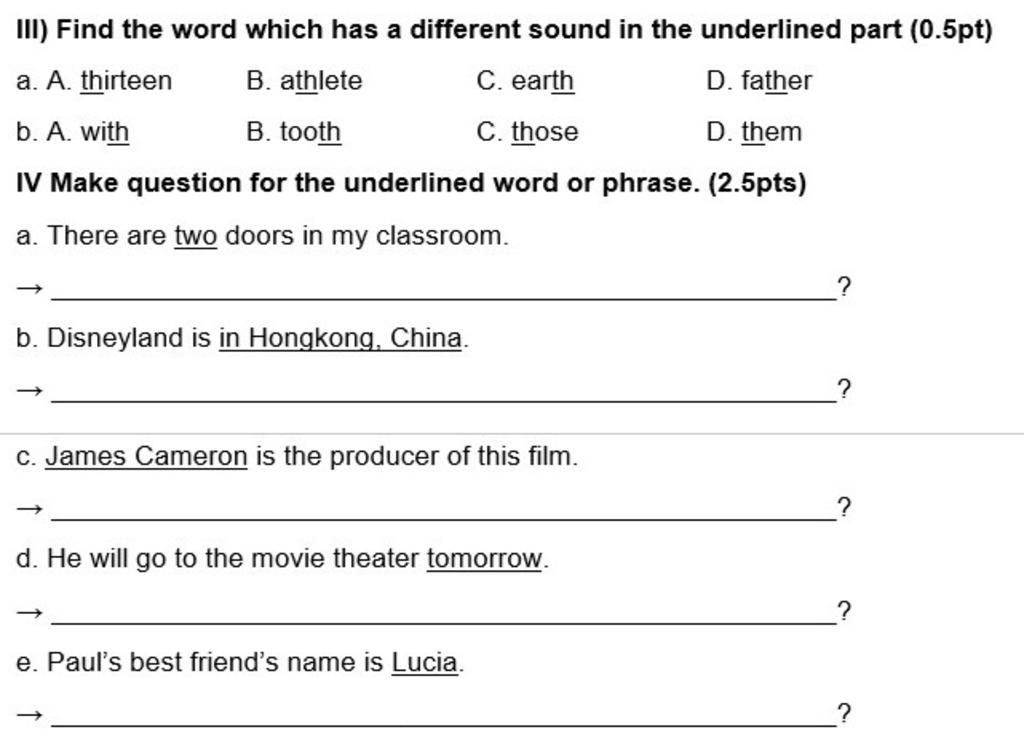The image size is (1024, 751).
Task: Pick option A. with
Action: [x=88, y=132]
